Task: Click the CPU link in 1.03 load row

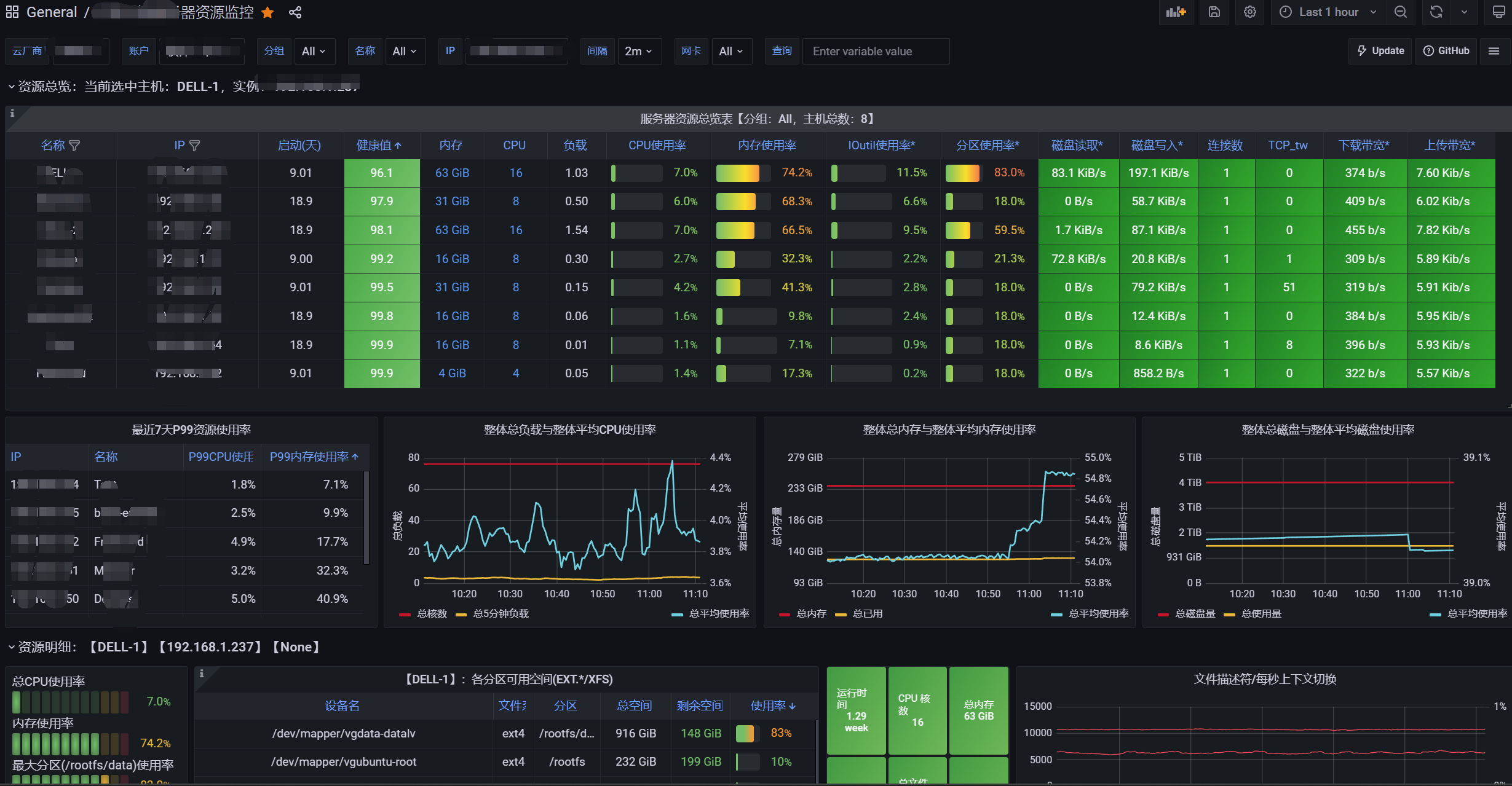Action: tap(516, 173)
